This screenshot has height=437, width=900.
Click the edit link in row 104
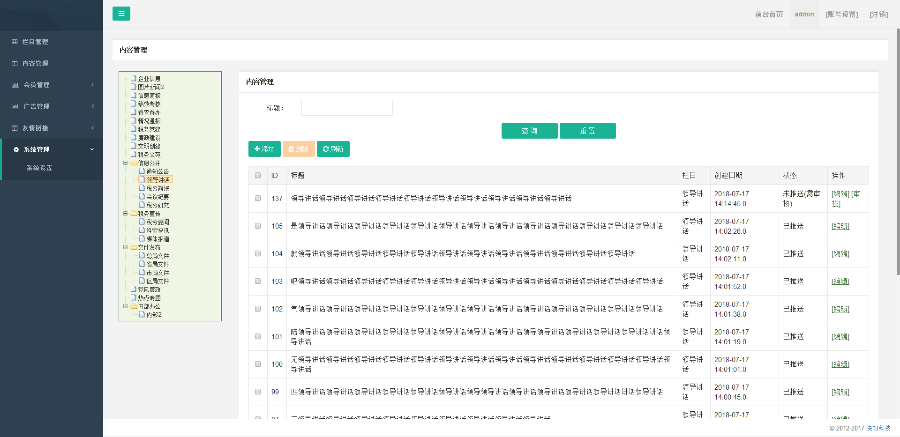click(840, 254)
